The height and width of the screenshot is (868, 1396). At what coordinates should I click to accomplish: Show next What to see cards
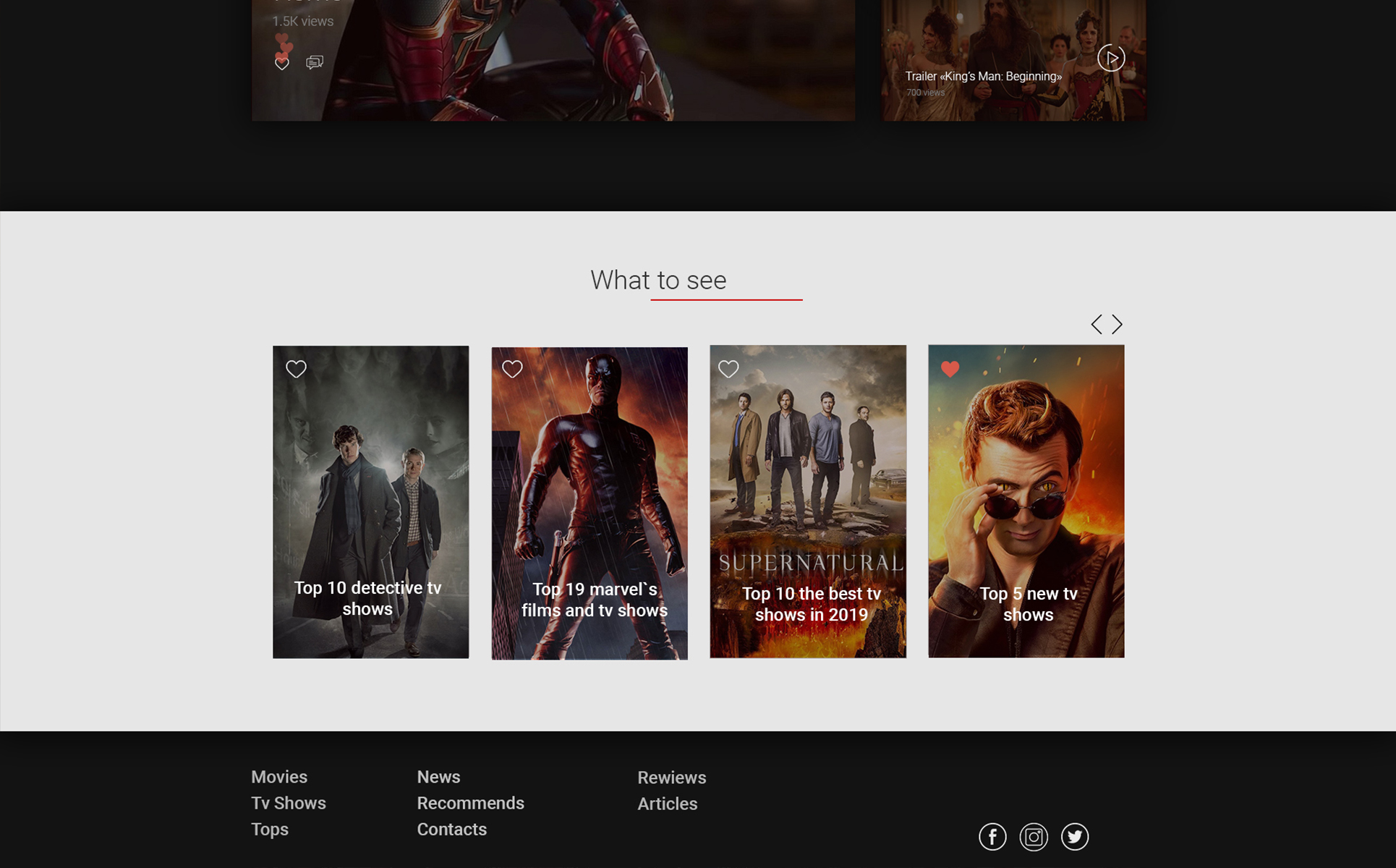pyautogui.click(x=1118, y=324)
